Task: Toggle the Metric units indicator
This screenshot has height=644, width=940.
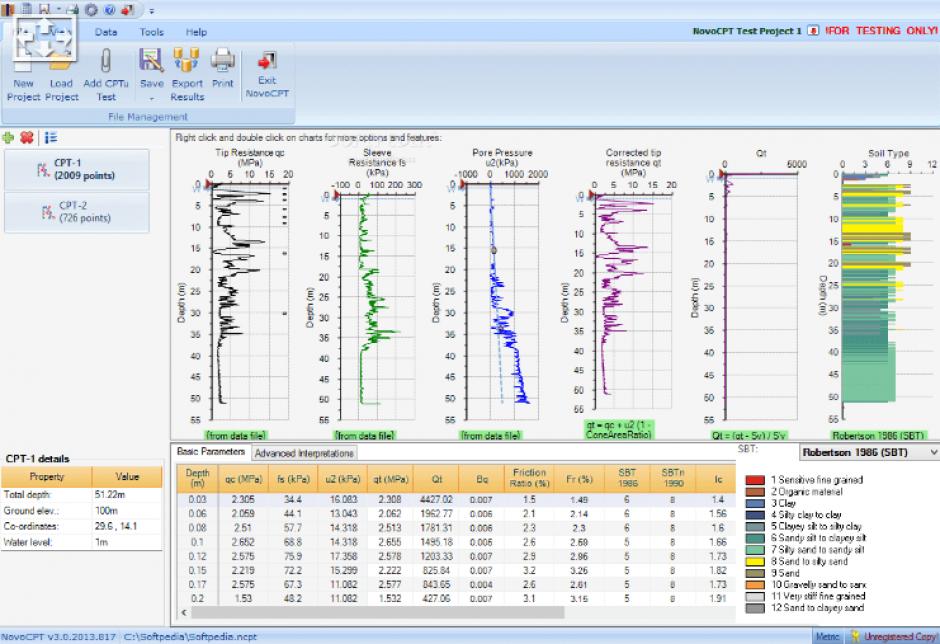Action: 827,636
